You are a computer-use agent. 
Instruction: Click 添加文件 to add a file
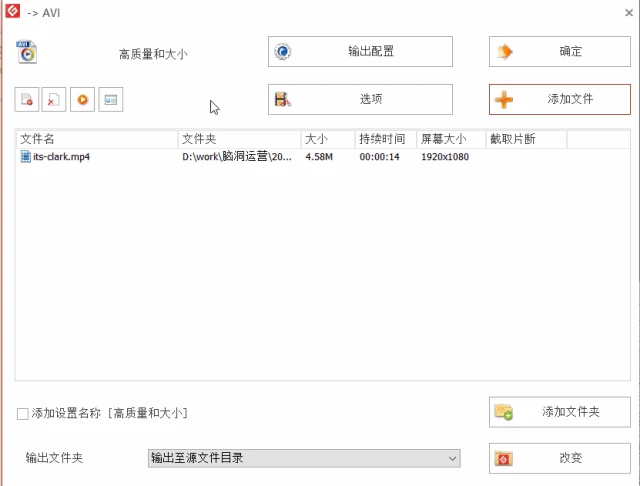[560, 99]
